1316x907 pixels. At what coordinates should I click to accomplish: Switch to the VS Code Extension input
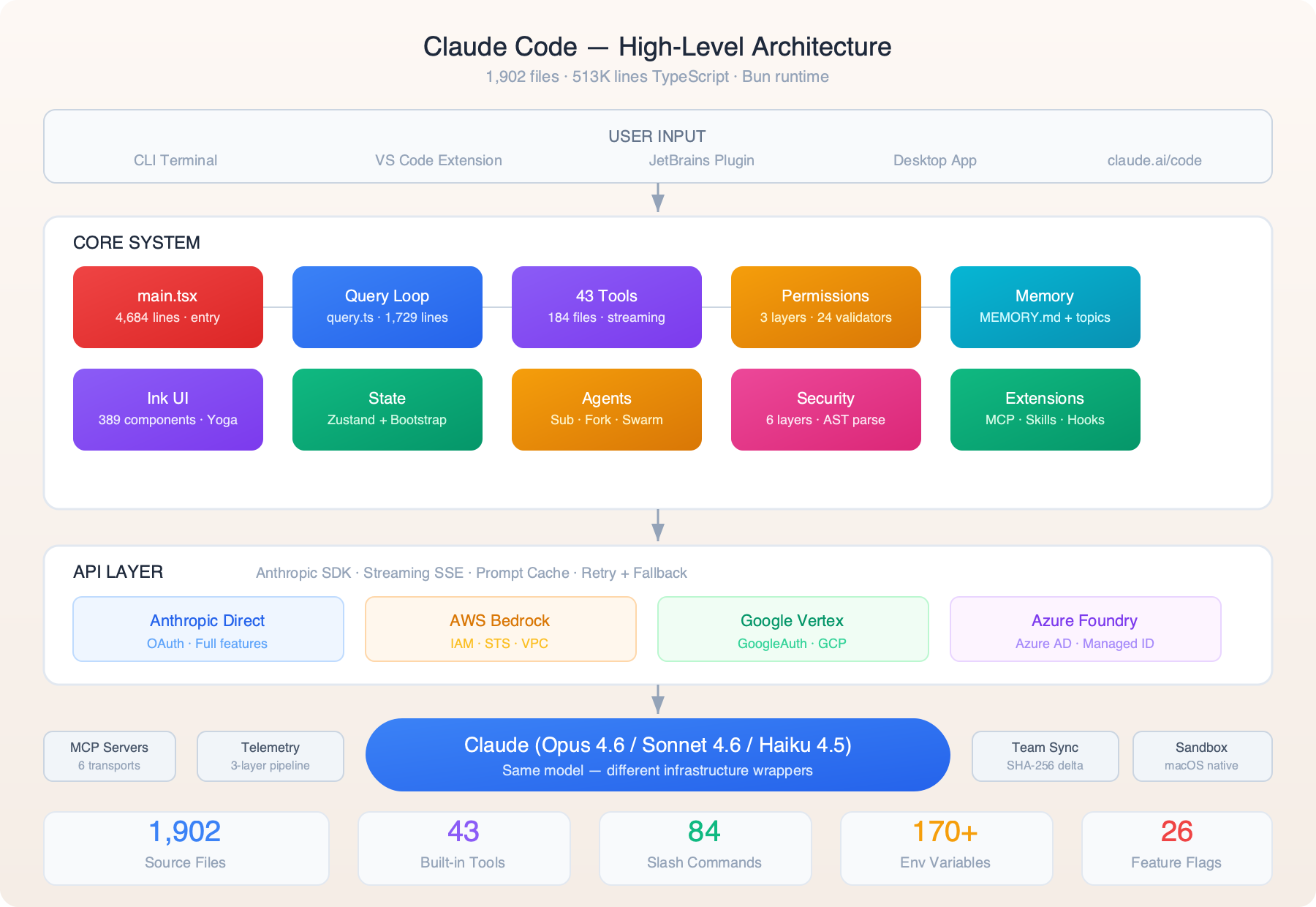click(x=437, y=160)
